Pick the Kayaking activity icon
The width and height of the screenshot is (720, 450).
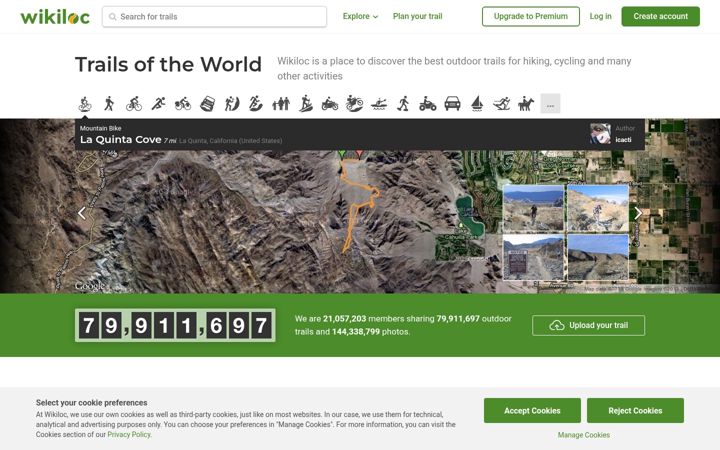pos(379,104)
